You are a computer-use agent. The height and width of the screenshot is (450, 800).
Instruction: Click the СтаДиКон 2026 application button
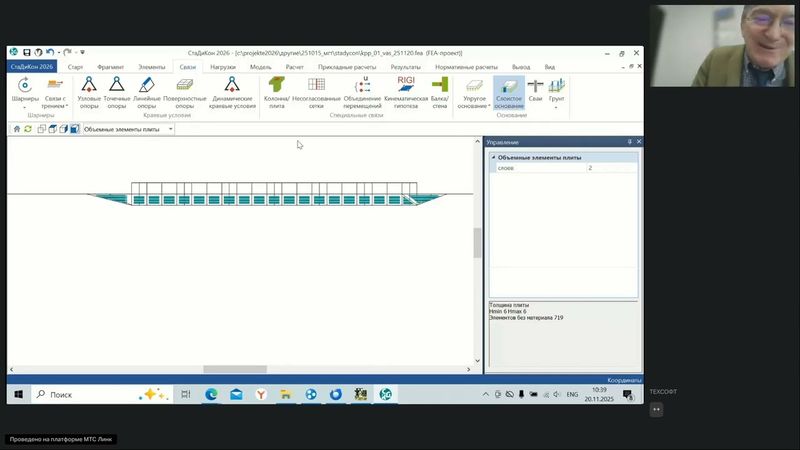tap(33, 66)
